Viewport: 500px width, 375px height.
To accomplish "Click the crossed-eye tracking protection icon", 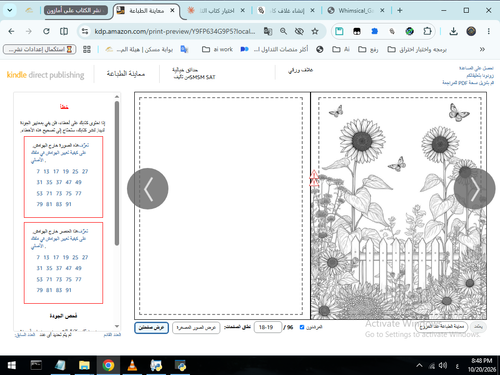I will pyautogui.click(x=299, y=31).
